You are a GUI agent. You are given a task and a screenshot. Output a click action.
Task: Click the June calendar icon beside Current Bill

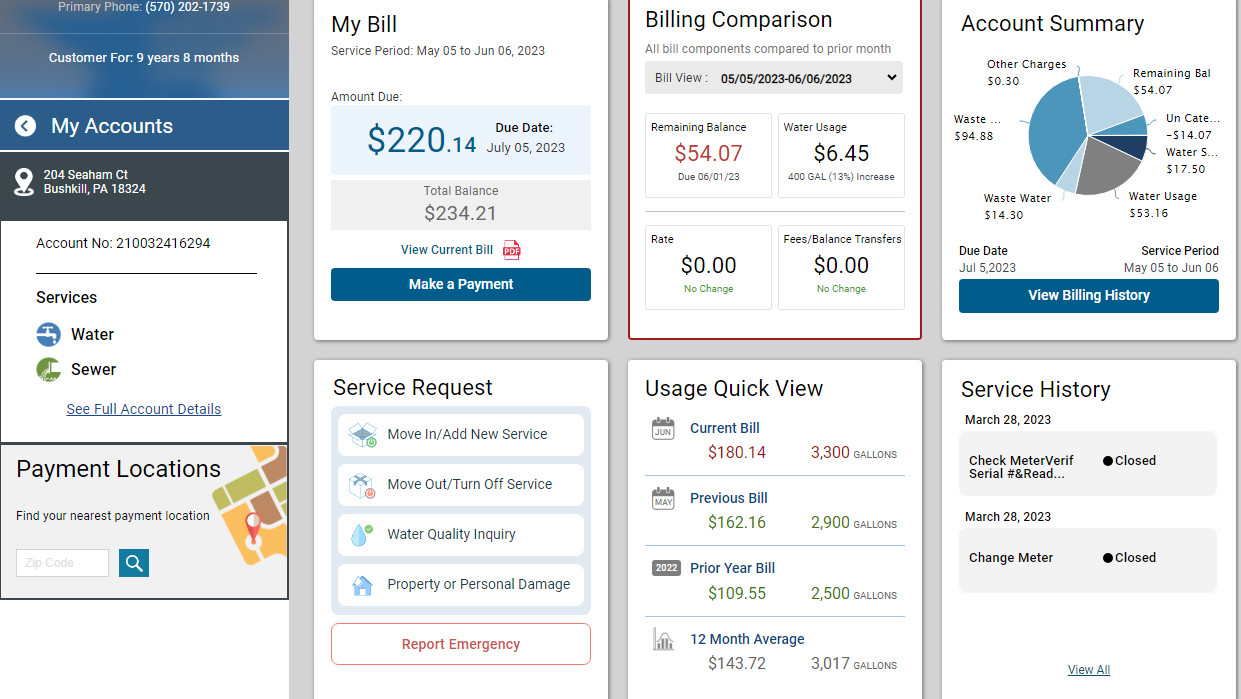[x=663, y=429]
